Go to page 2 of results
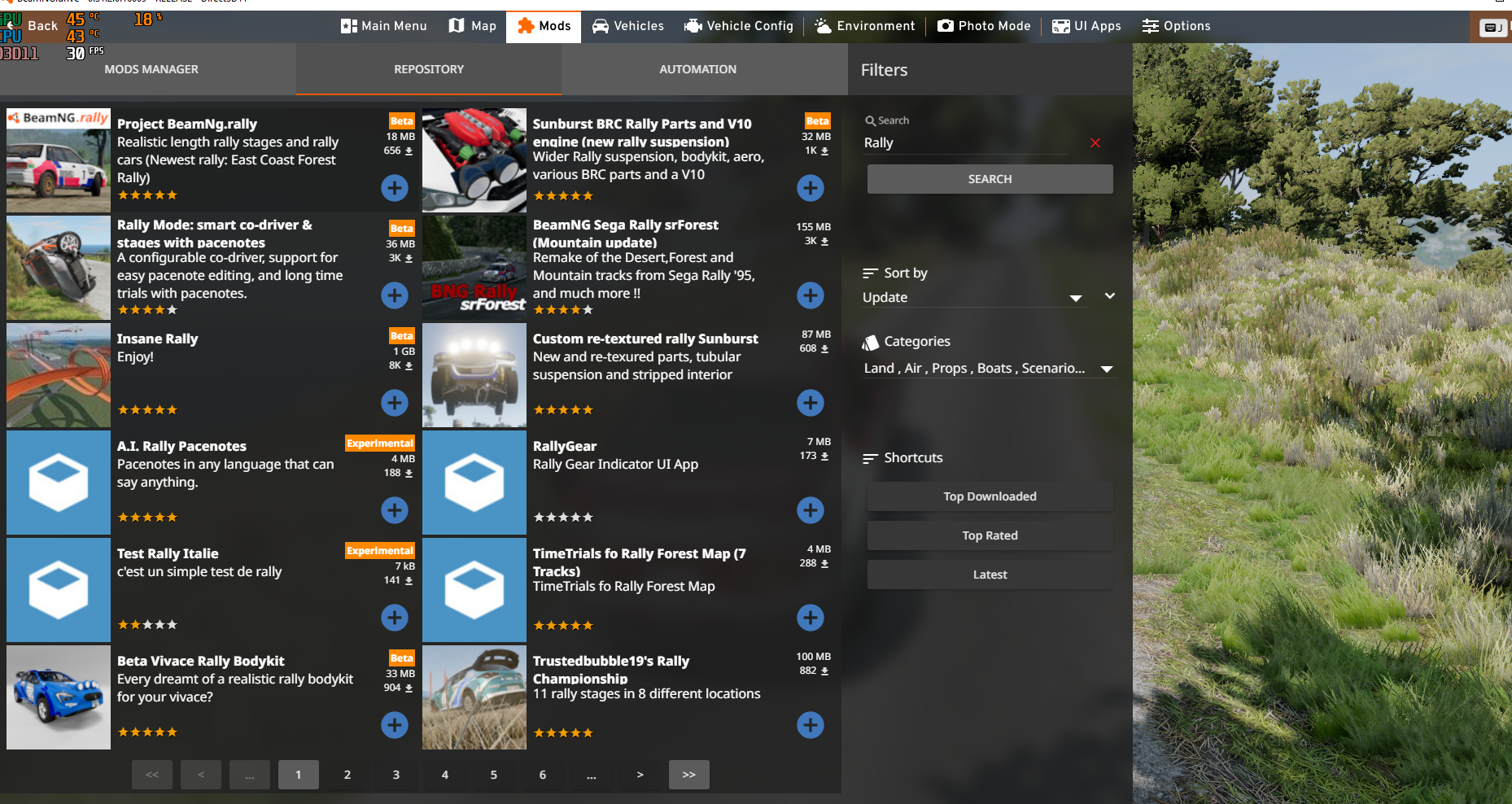The width and height of the screenshot is (1512, 804). coord(347,775)
